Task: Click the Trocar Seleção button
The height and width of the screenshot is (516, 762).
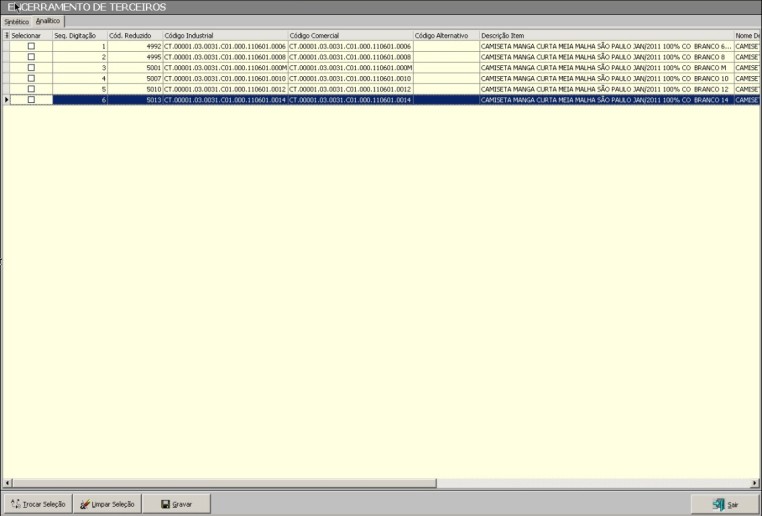Action: pos(37,504)
